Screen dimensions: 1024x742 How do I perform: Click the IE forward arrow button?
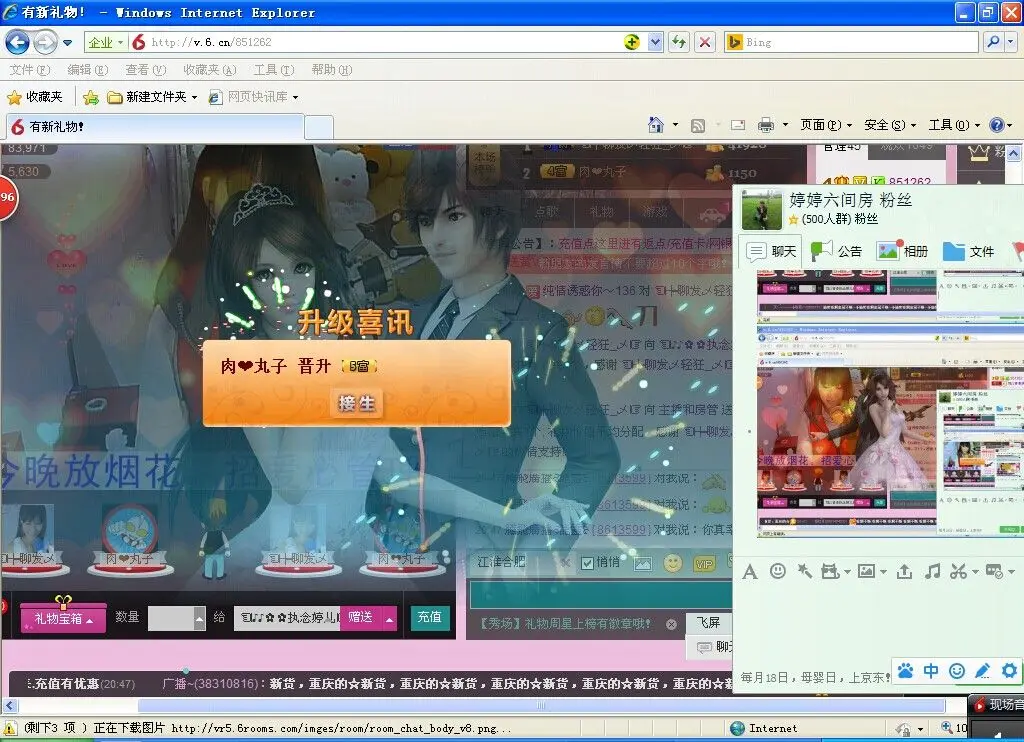[45, 42]
